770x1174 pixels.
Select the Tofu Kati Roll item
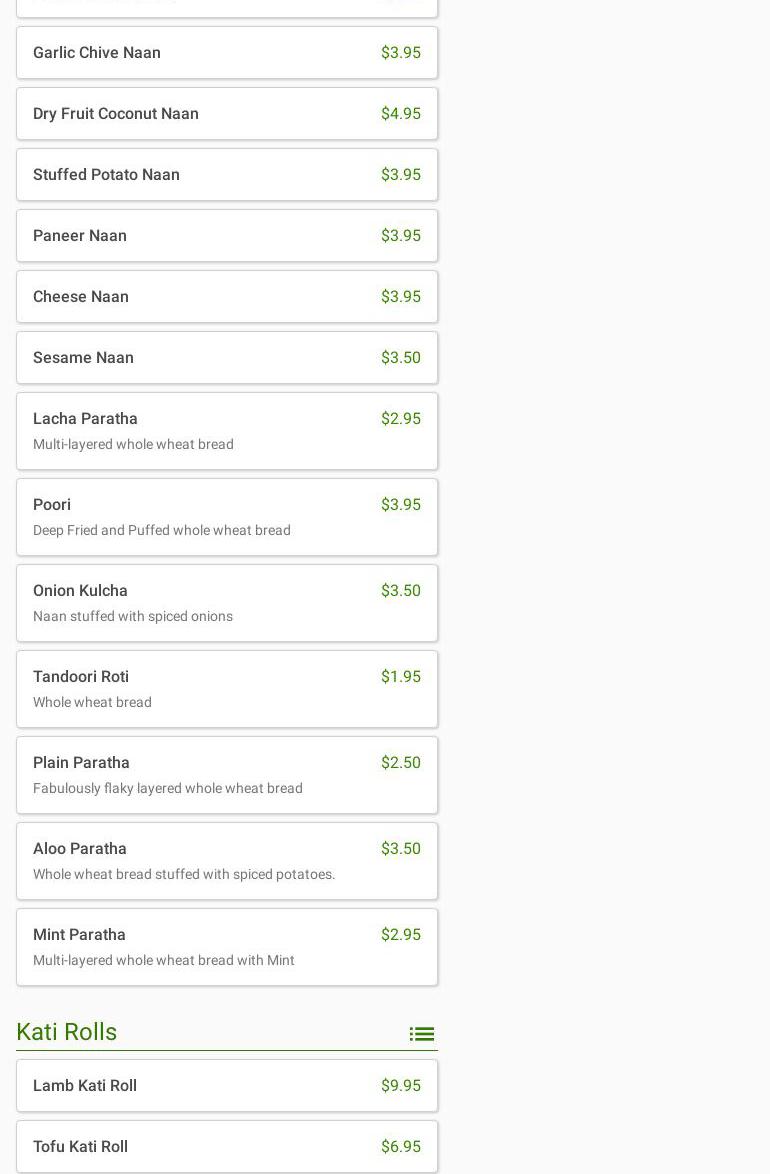pyautogui.click(x=226, y=1147)
